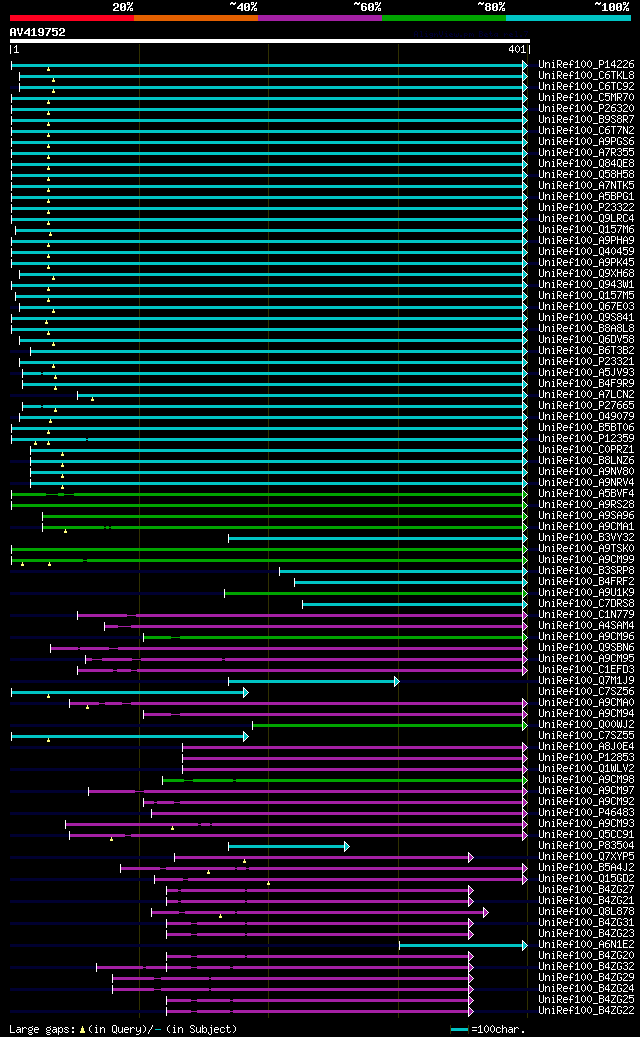The width and height of the screenshot is (640, 1037).
Task: Click the cyan alignment bar of UniRef100_A6N1E2
Action: (463, 946)
